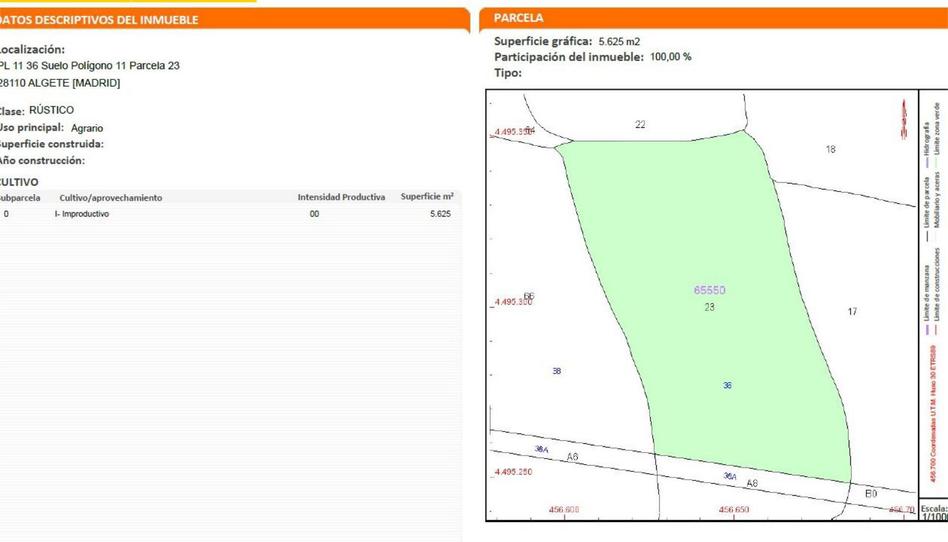The image size is (948, 542).
Task: Click the Escala label below the legend
Action: [933, 509]
